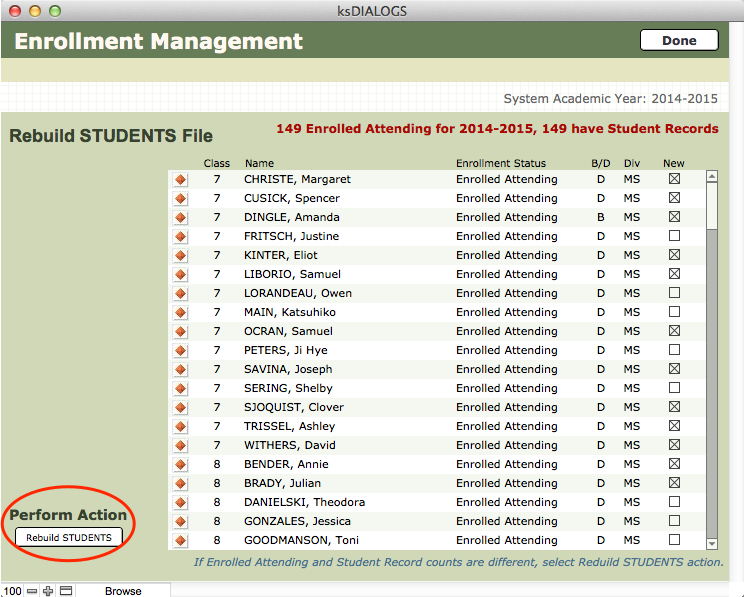Minimize the ksDIALOGS window
The image size is (744, 597).
[35, 10]
